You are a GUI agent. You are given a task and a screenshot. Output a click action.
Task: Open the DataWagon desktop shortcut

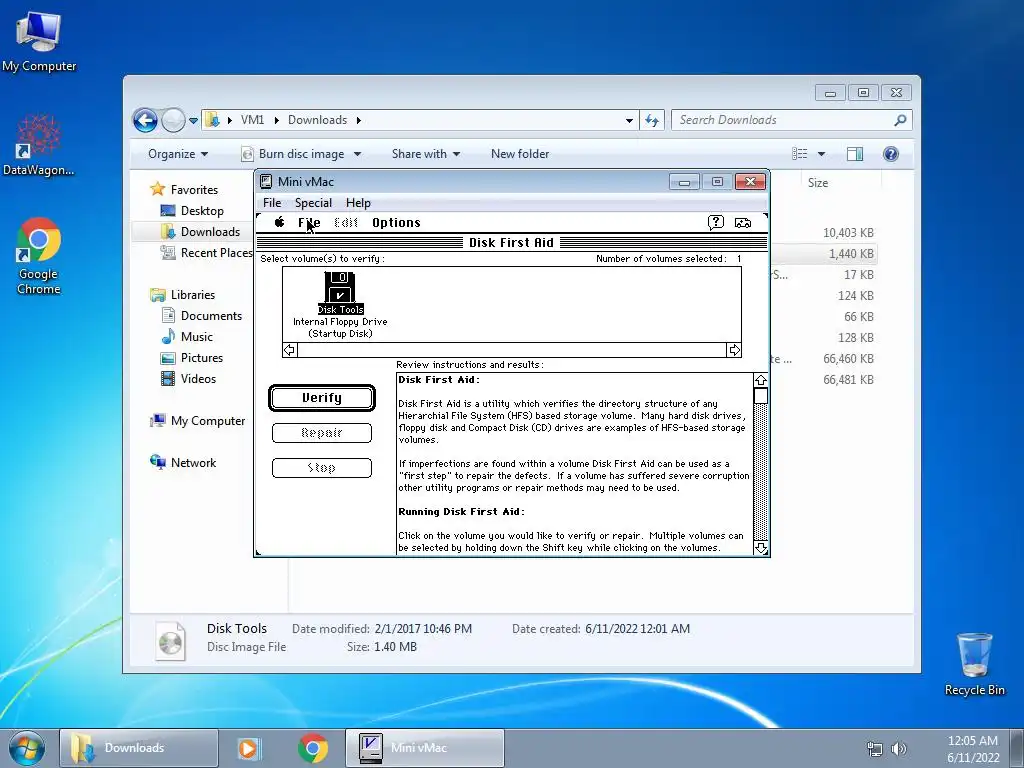[x=39, y=145]
